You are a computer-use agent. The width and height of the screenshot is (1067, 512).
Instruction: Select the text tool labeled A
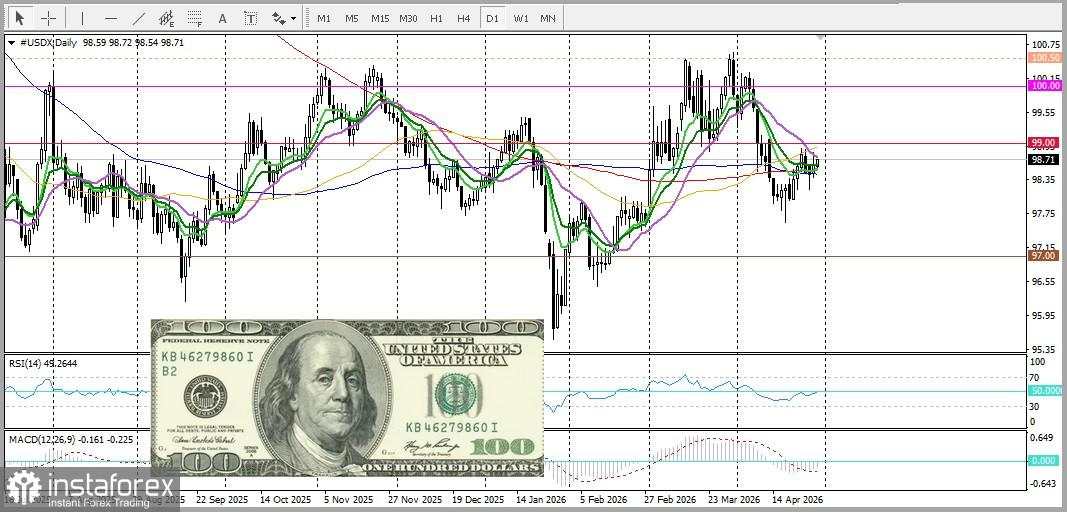(x=223, y=18)
